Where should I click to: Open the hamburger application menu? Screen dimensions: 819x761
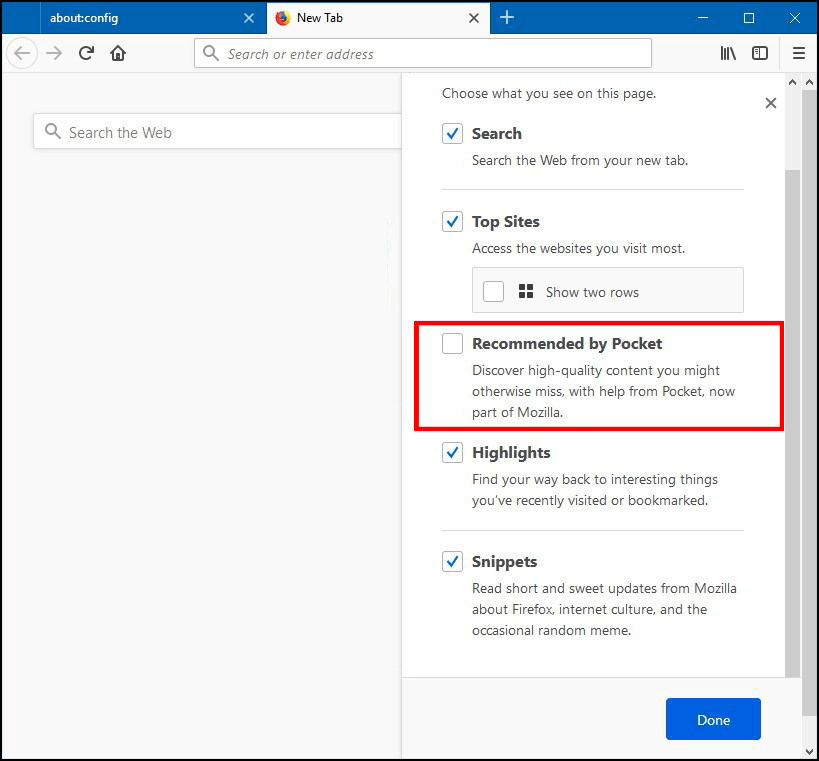pos(799,53)
